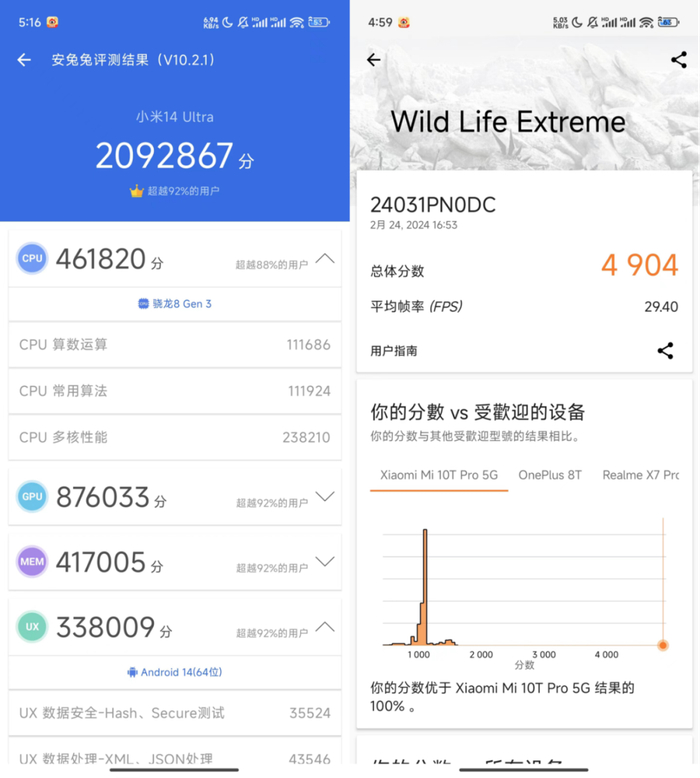Tap the share icon next to 用户指南

coord(665,351)
